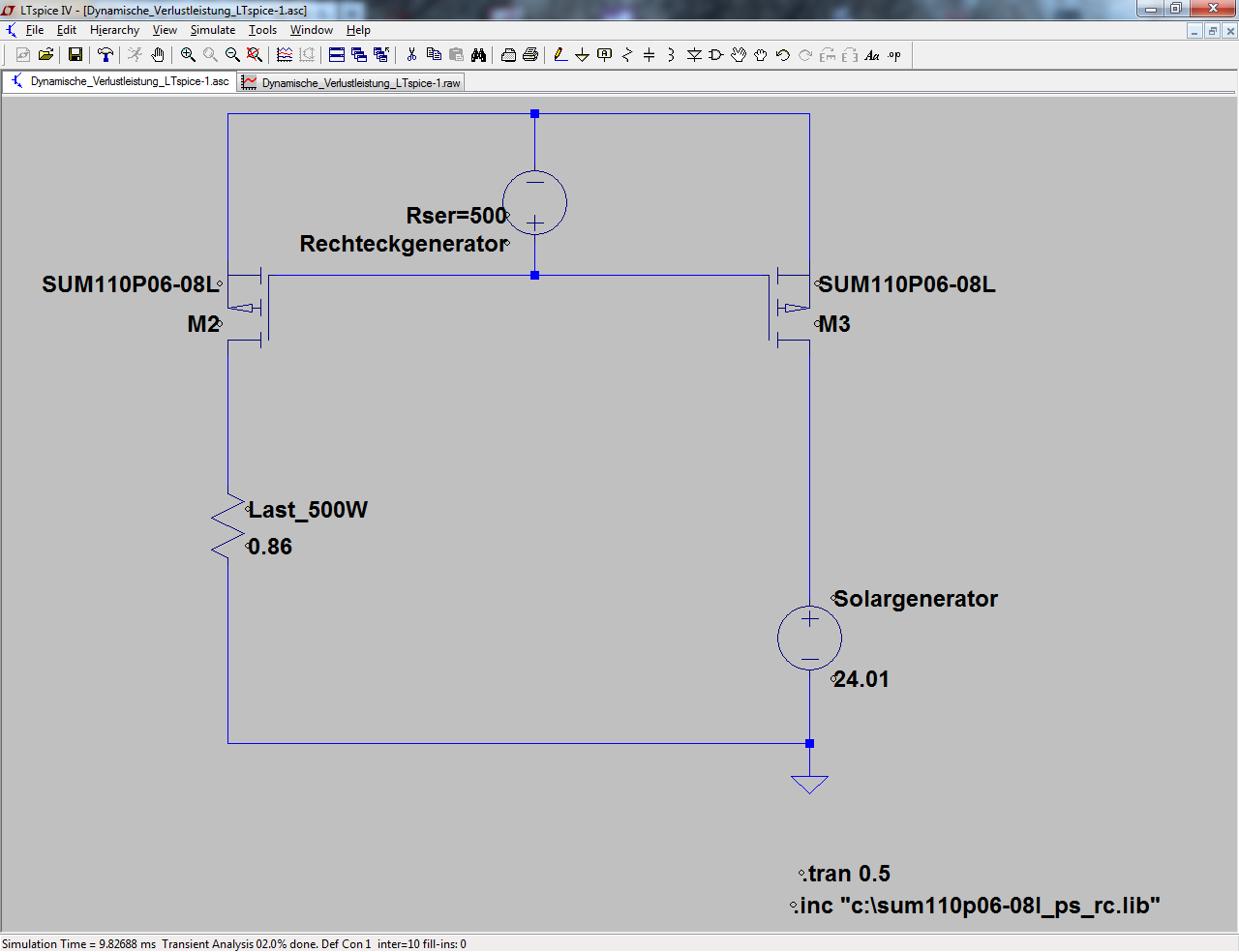Select the Draw Wire pencil tool
Screen dimensions: 1239x952
(560, 55)
